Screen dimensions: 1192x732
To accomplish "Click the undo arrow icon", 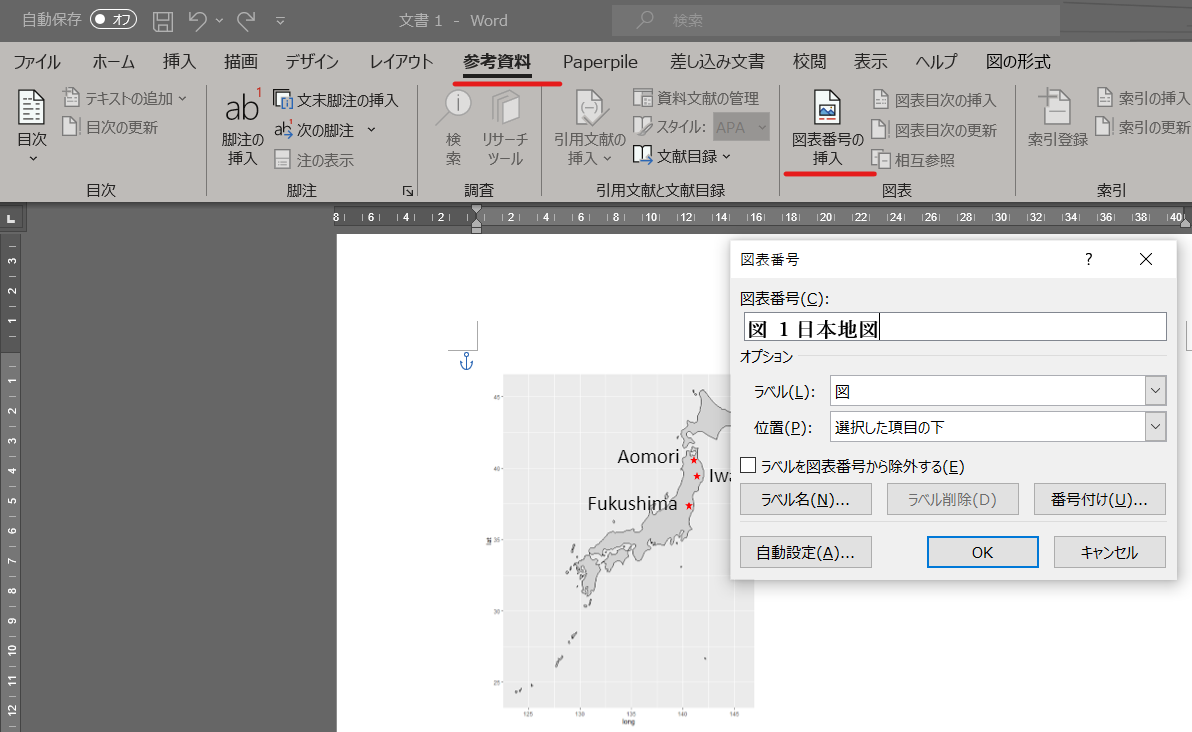I will click(198, 21).
